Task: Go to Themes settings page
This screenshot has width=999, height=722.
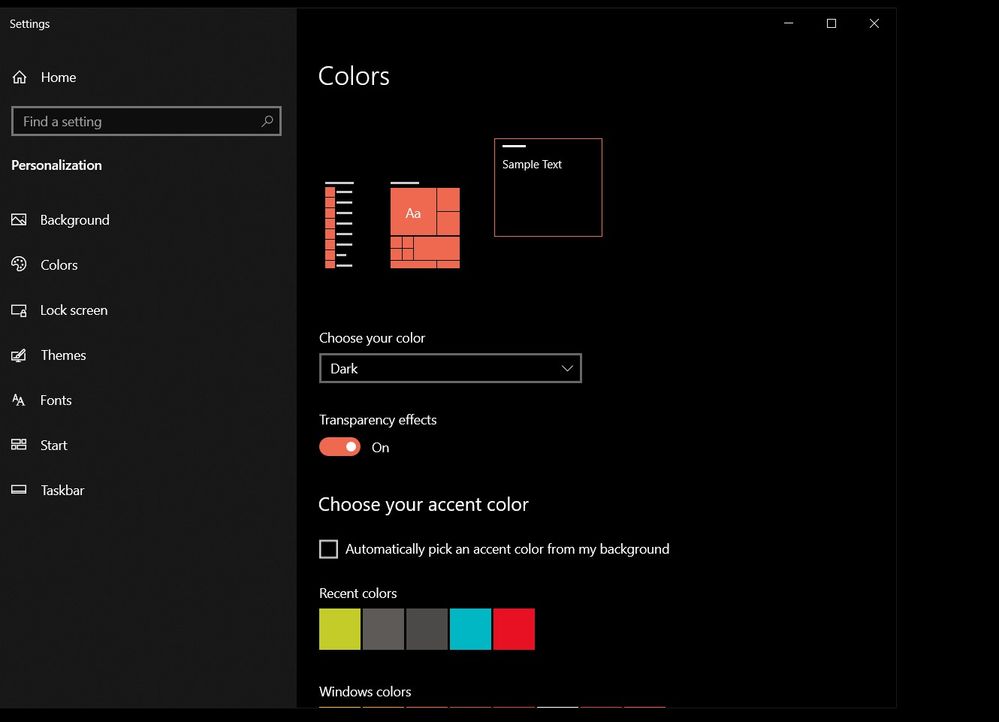Action: tap(63, 355)
